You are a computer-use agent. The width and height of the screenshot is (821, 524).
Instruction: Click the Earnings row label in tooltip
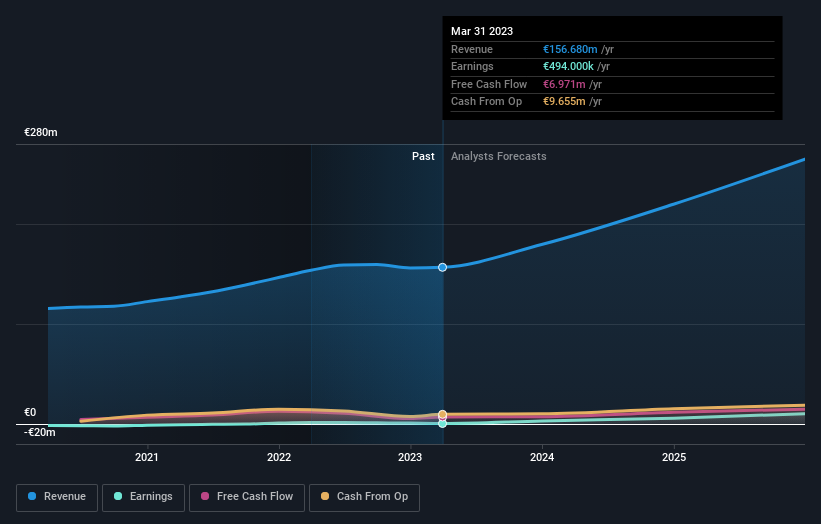click(472, 66)
